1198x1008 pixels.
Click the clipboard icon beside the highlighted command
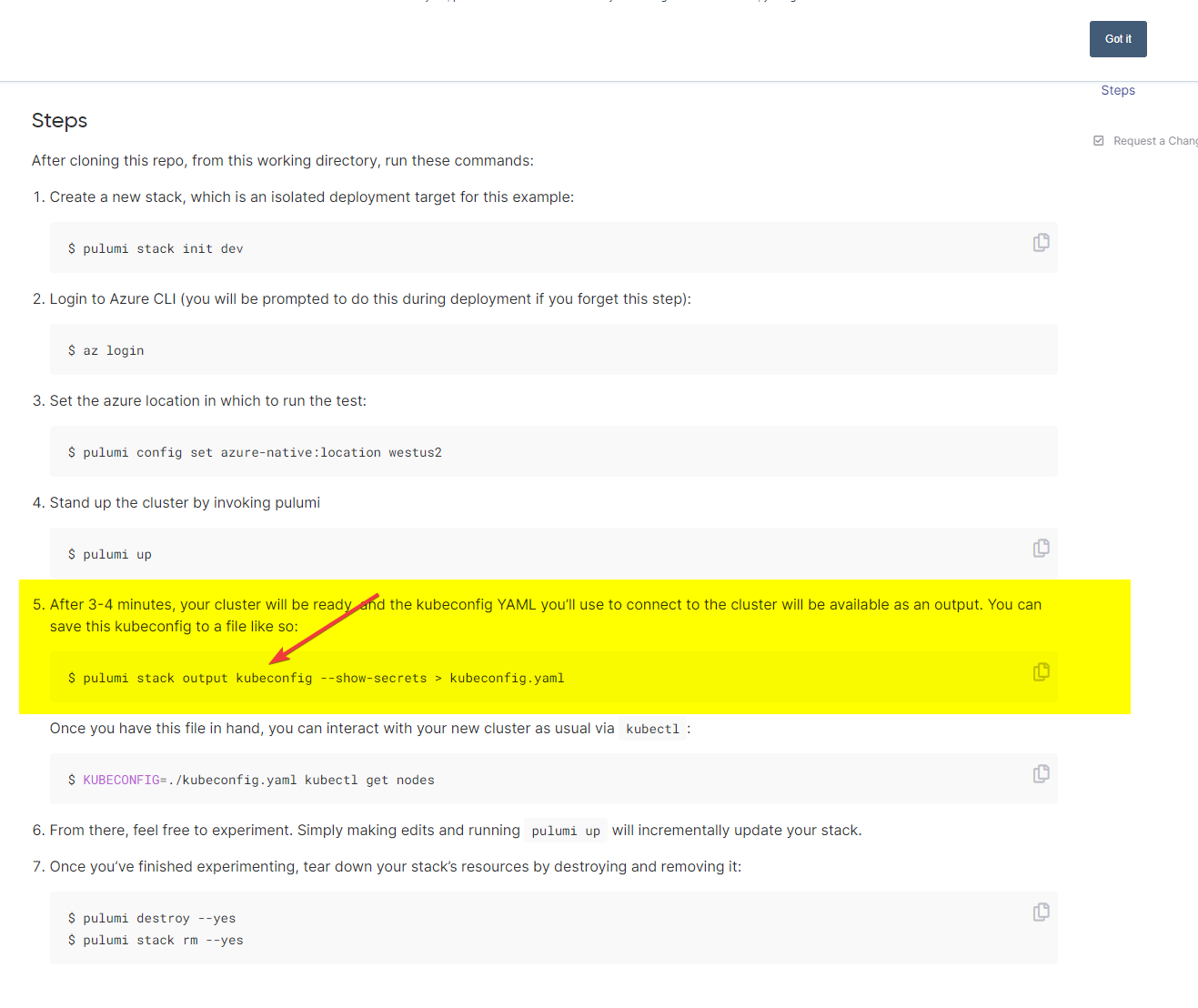(x=1041, y=671)
